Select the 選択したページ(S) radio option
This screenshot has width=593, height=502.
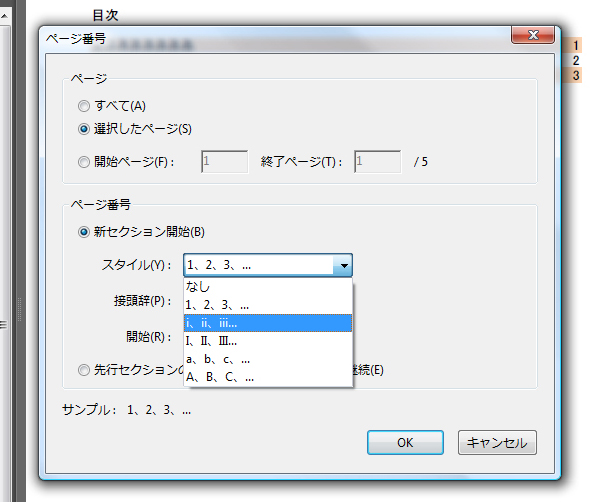(x=84, y=129)
